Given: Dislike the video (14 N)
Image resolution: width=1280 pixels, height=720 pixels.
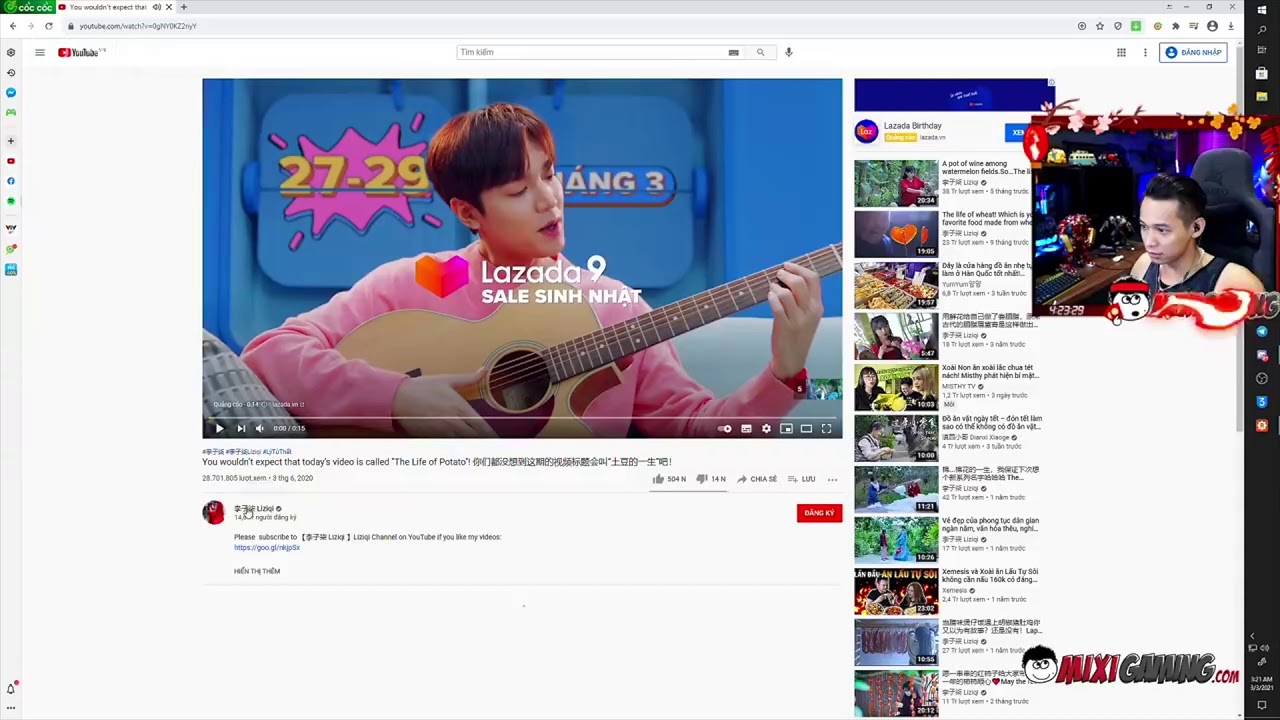Looking at the screenshot, I should tap(711, 479).
